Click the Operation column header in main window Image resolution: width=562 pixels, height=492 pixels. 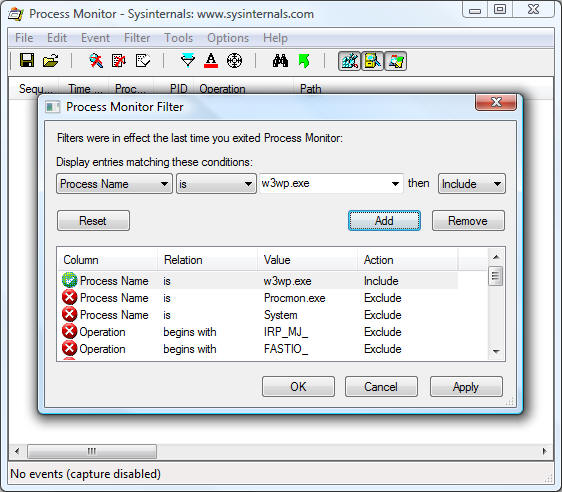(244, 89)
